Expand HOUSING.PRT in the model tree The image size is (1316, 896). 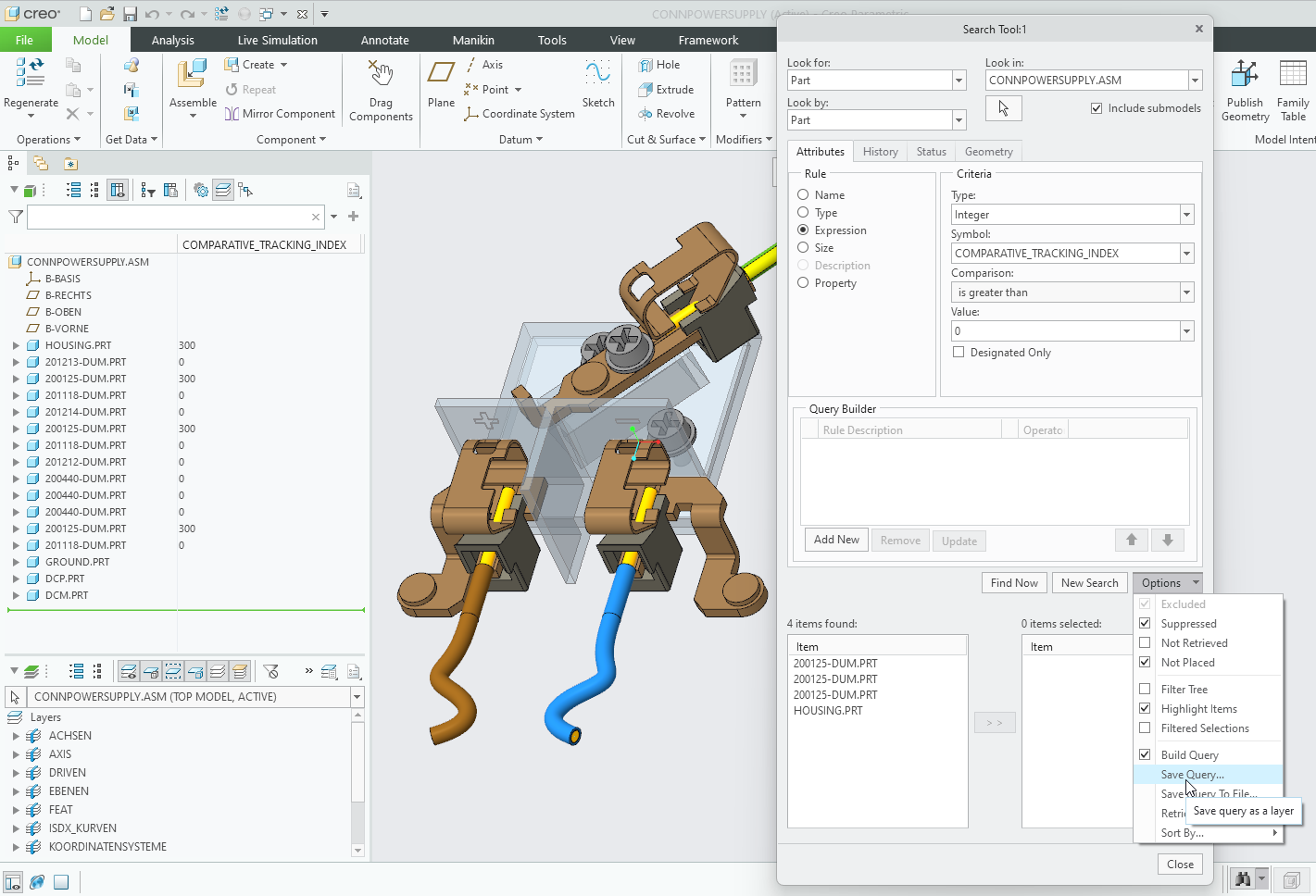tap(14, 344)
